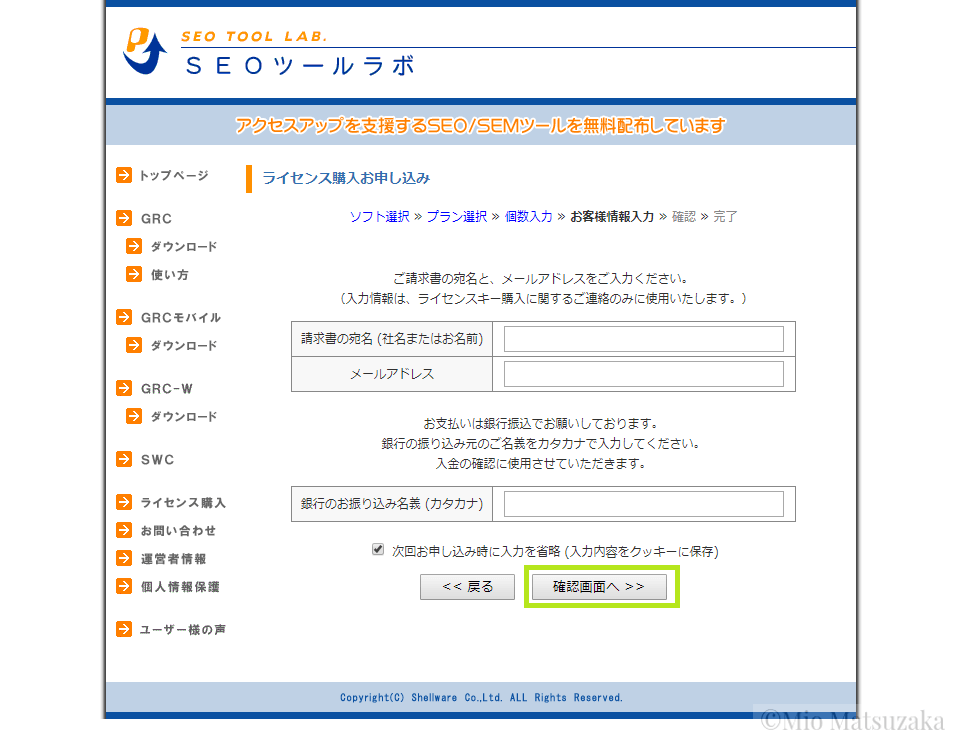
Task: Click the orange banner アクセスアップを支援する headline
Action: click(x=481, y=126)
